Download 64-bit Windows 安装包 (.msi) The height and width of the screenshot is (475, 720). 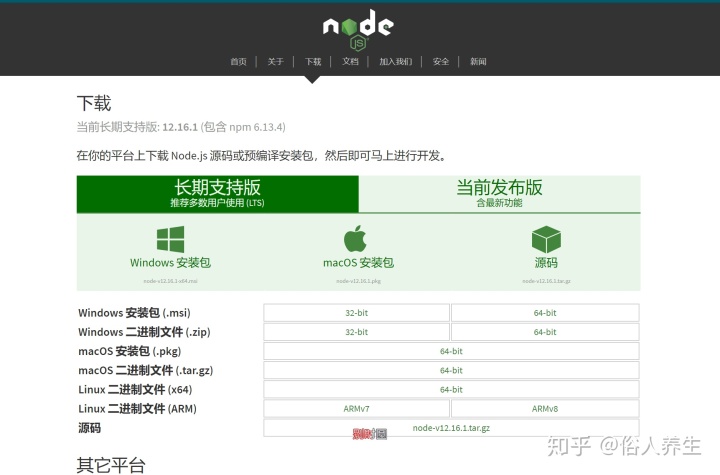[x=545, y=313]
